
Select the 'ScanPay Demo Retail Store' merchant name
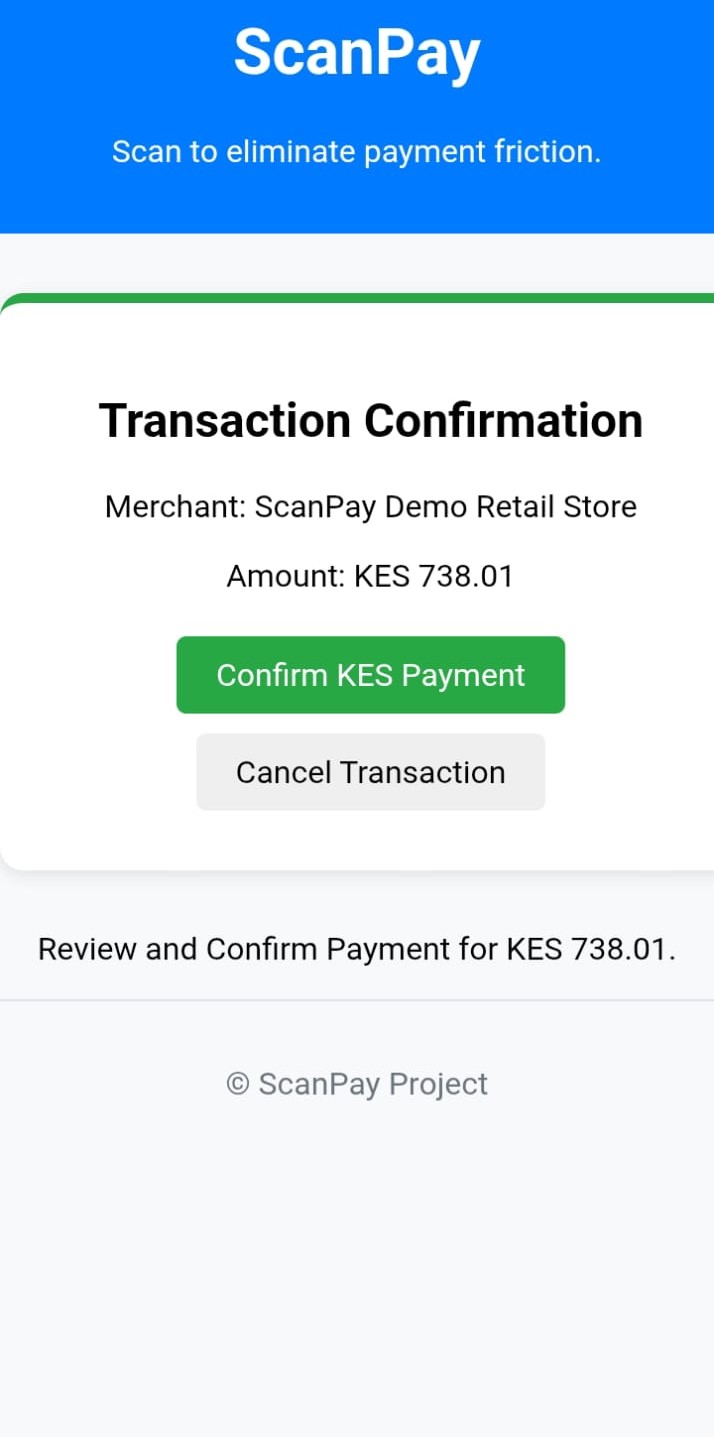point(445,507)
